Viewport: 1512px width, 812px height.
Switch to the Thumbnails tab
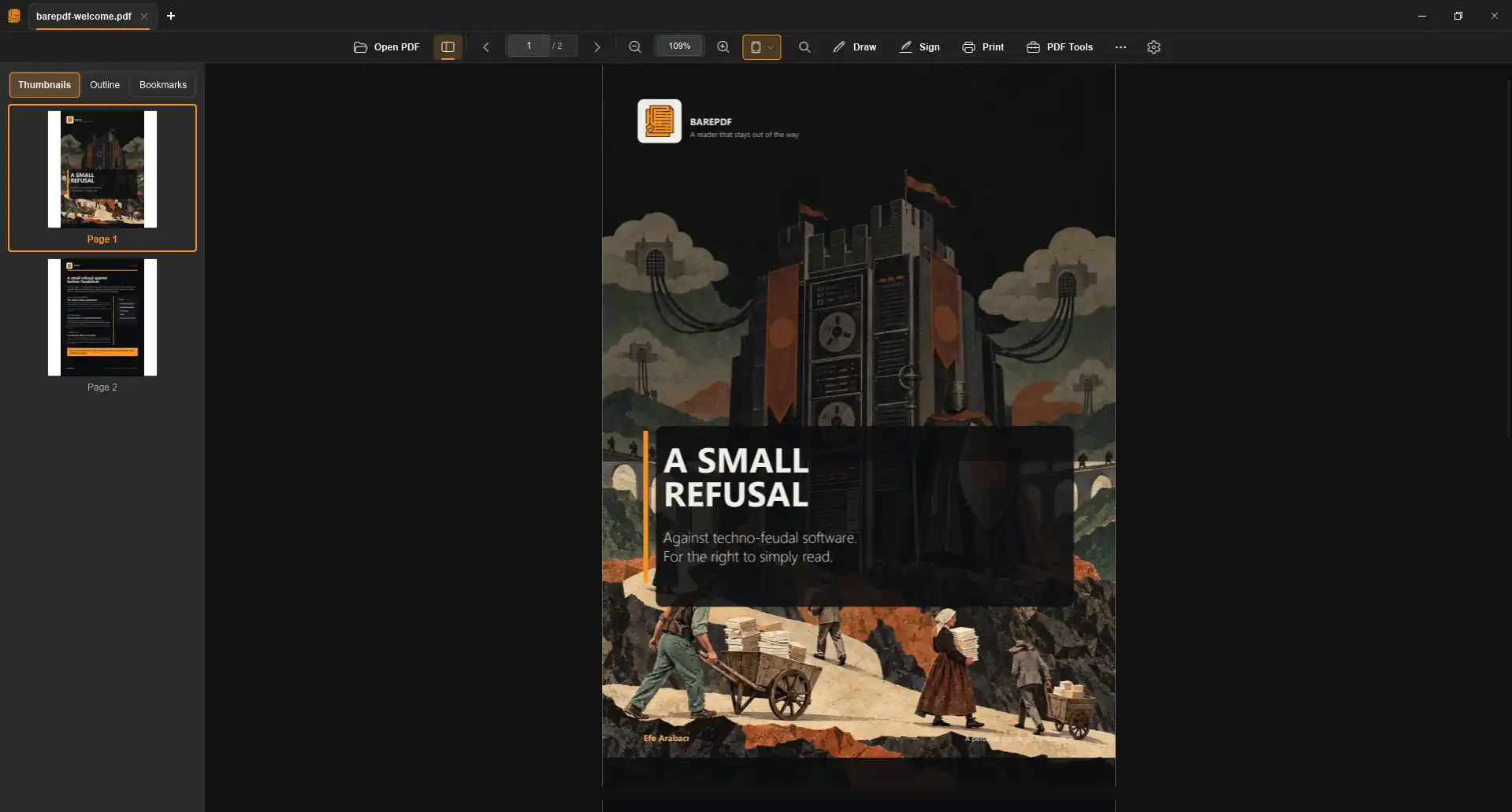(45, 85)
